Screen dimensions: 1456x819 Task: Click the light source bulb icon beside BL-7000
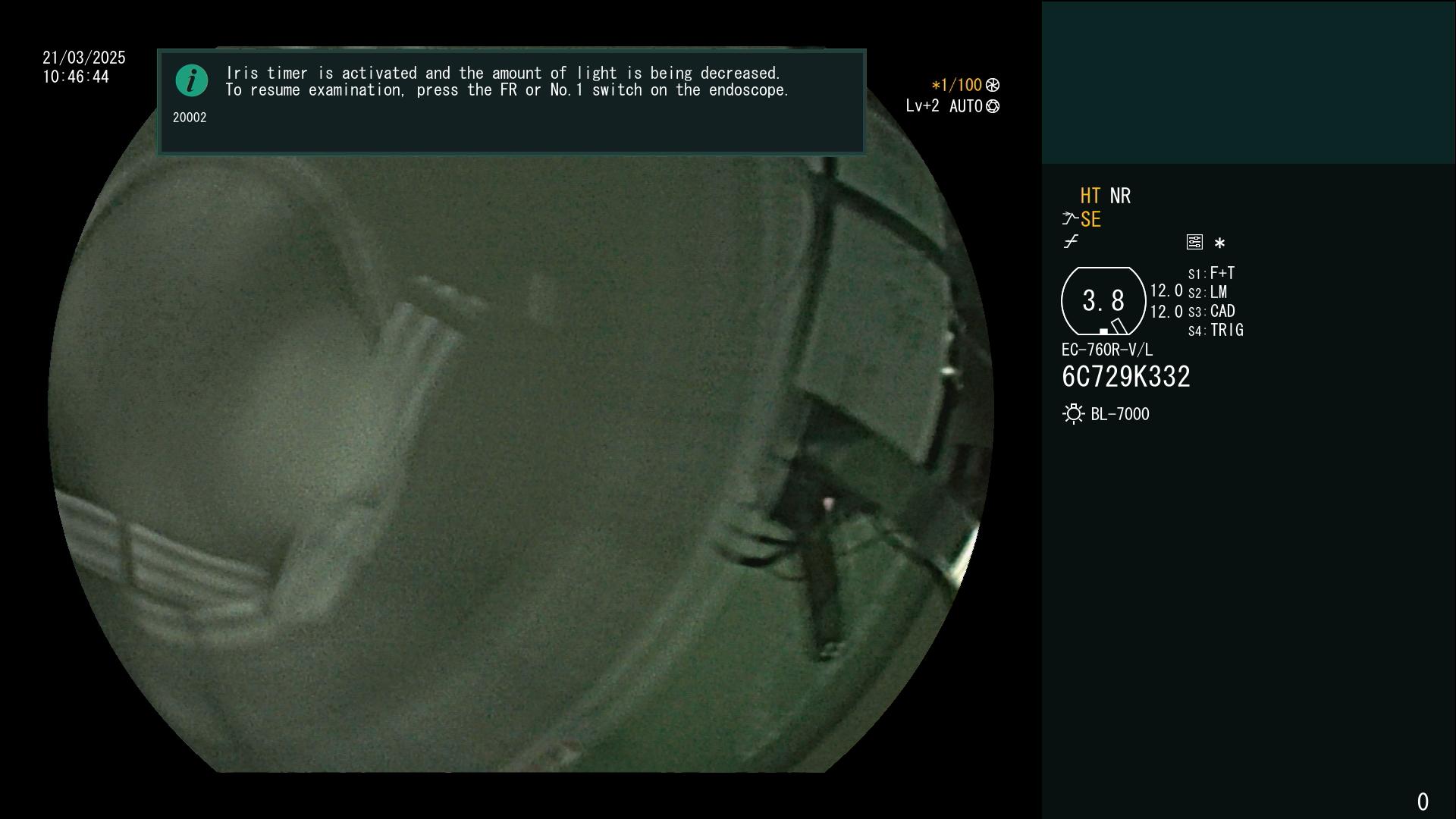[1073, 414]
